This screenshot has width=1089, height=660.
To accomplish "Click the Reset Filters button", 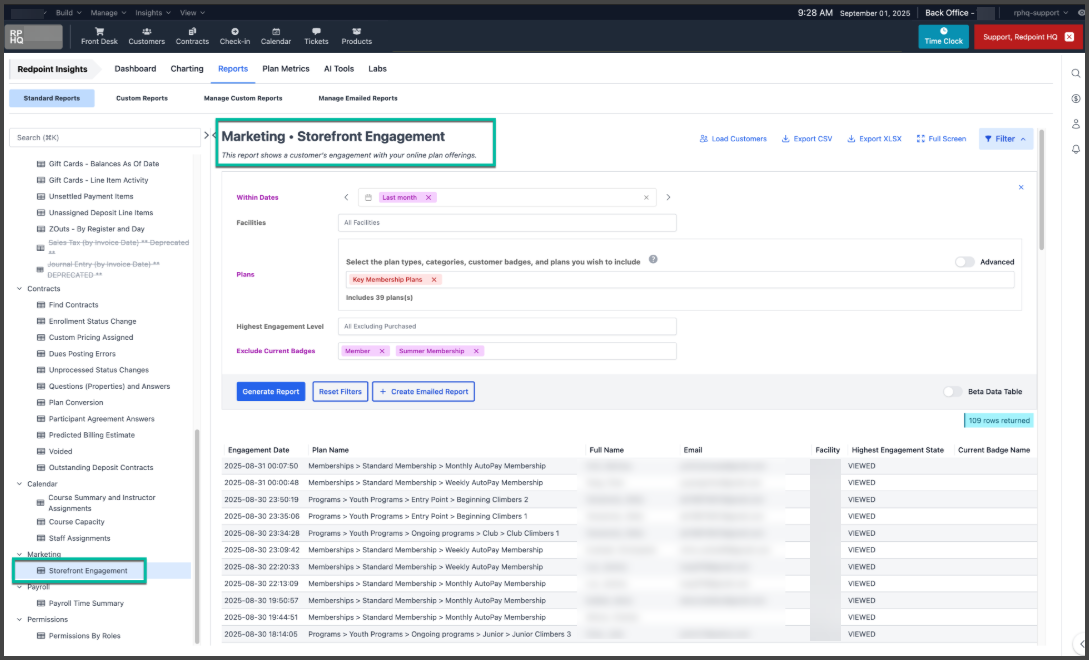I will [340, 392].
